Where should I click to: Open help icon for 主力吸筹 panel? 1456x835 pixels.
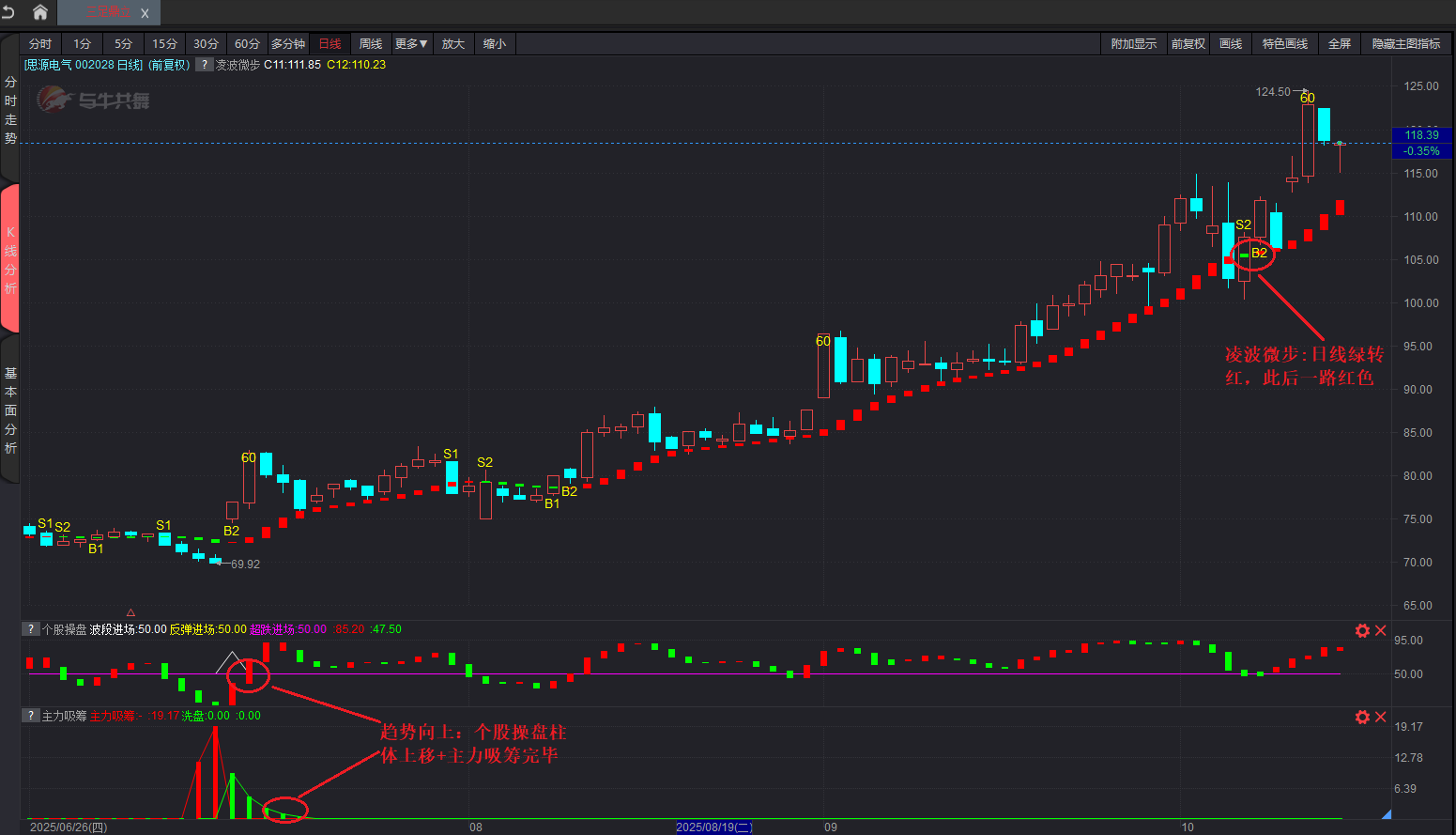pos(31,716)
